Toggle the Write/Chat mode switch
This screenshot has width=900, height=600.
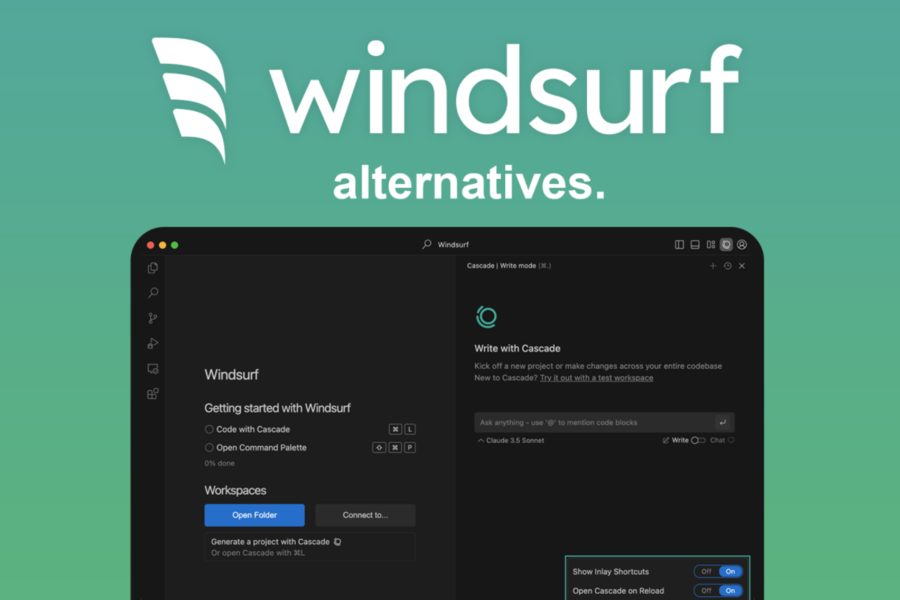point(698,440)
